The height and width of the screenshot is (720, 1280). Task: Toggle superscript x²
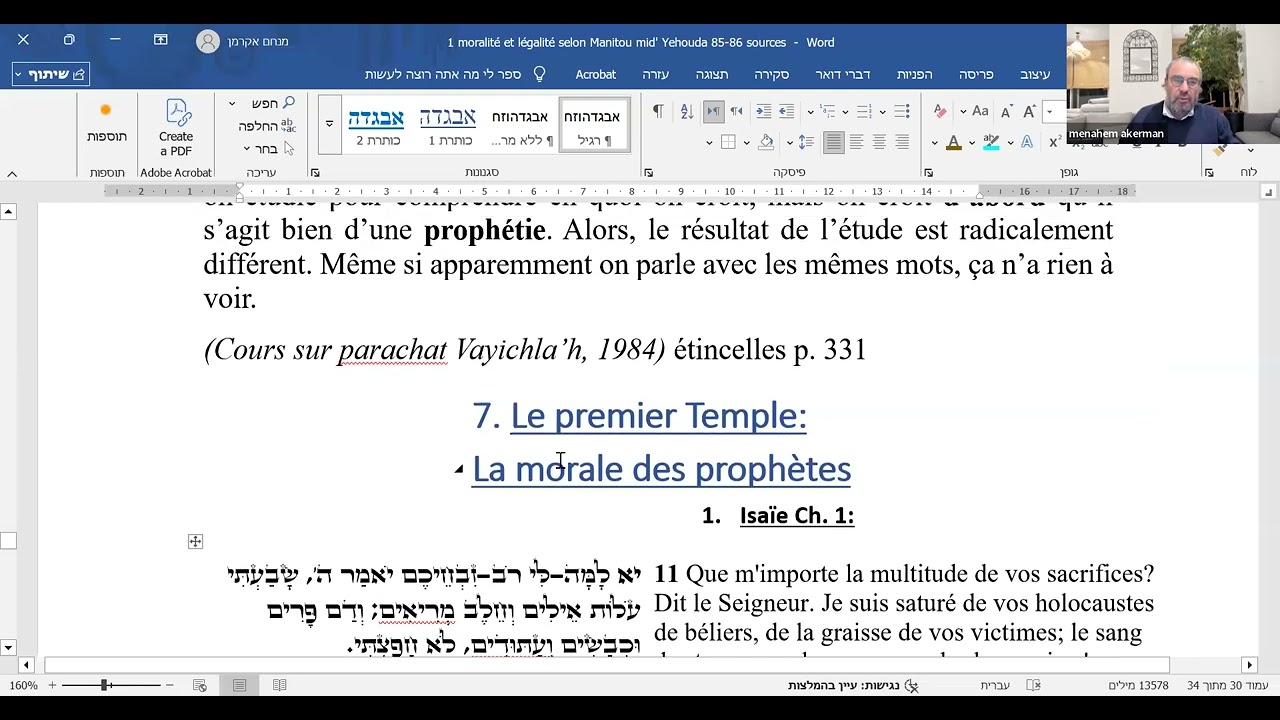(x=1055, y=143)
